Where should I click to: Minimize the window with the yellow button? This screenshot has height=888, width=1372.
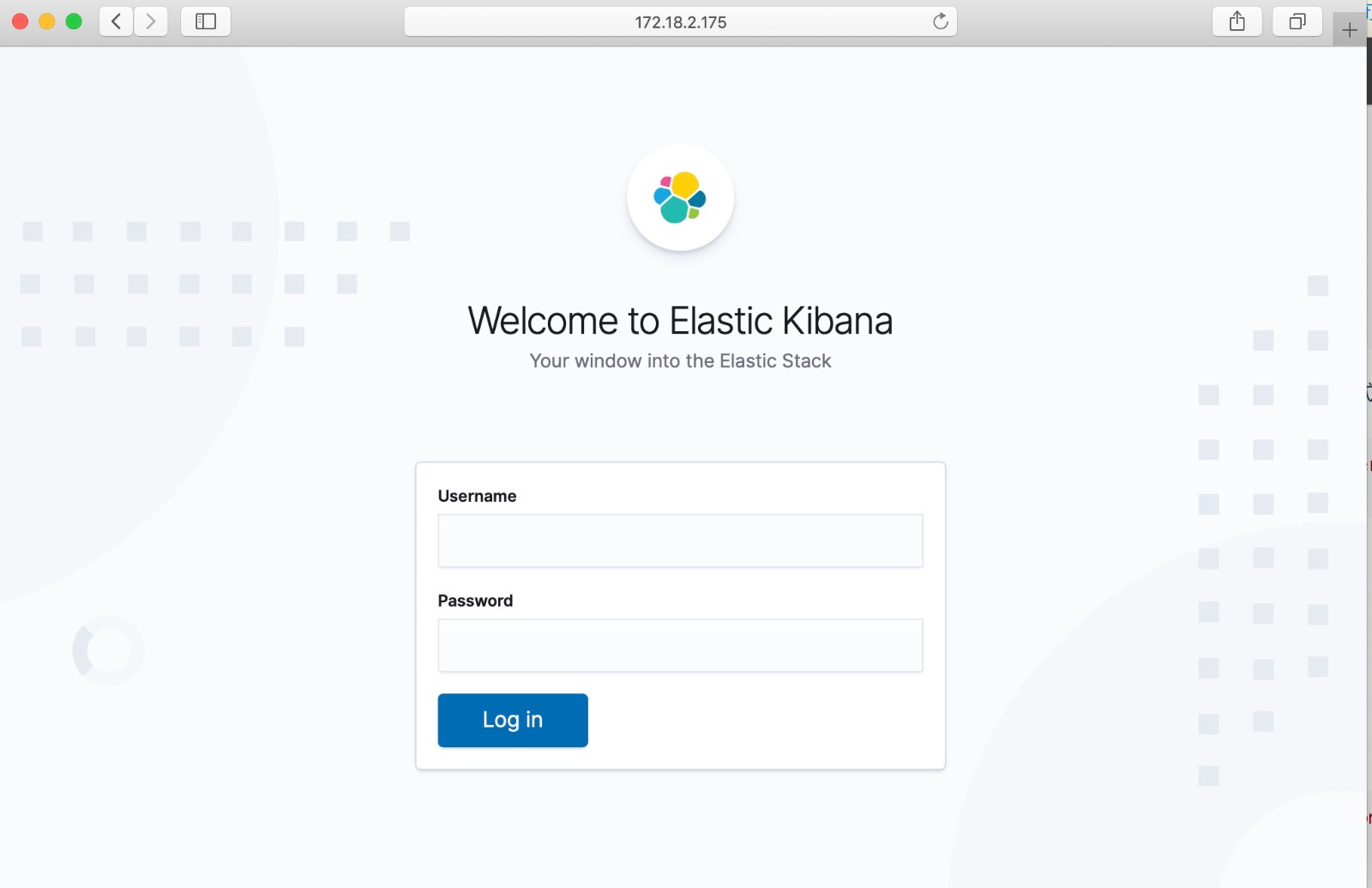point(47,21)
